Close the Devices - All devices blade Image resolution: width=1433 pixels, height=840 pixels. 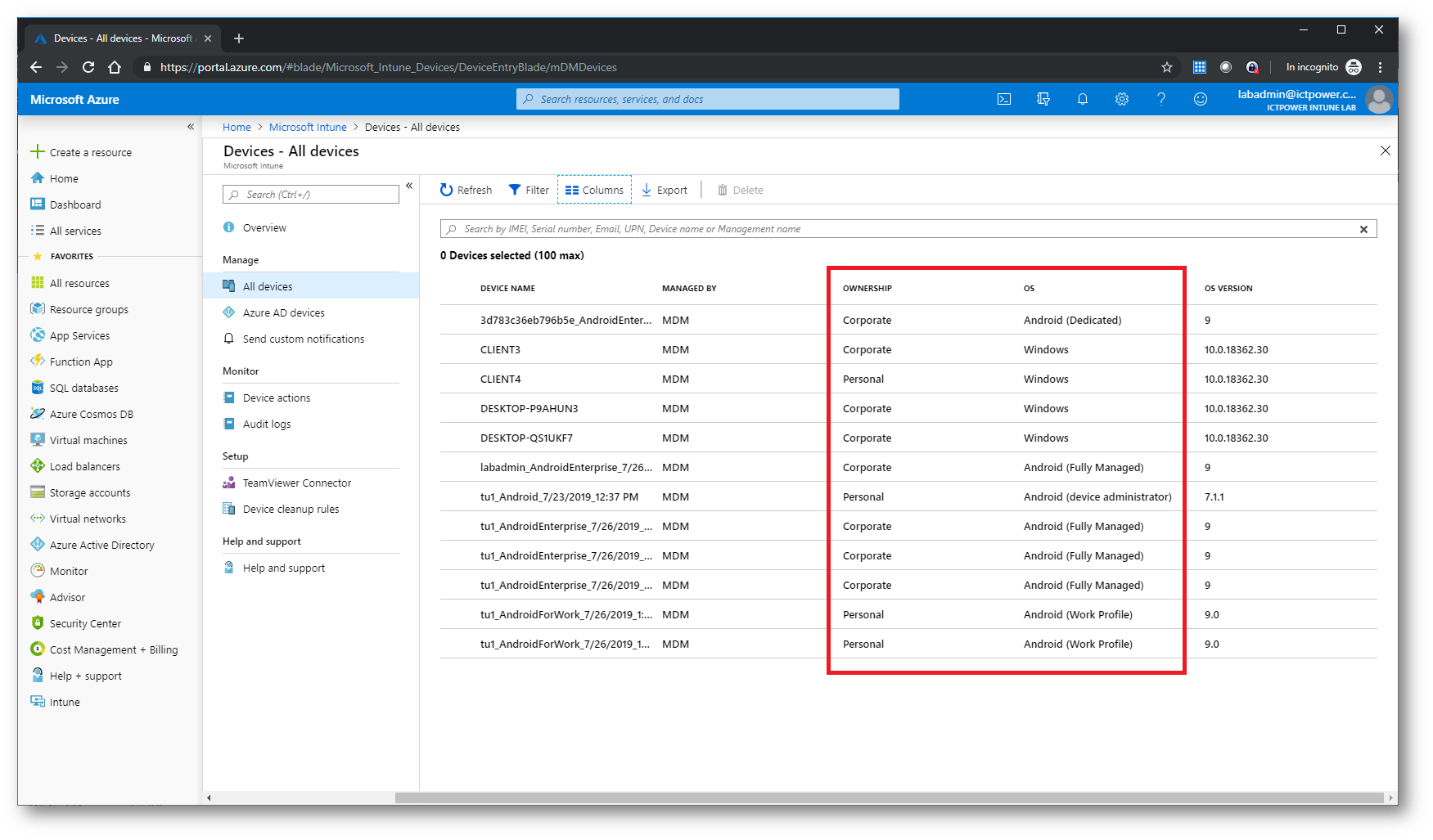pyautogui.click(x=1386, y=150)
